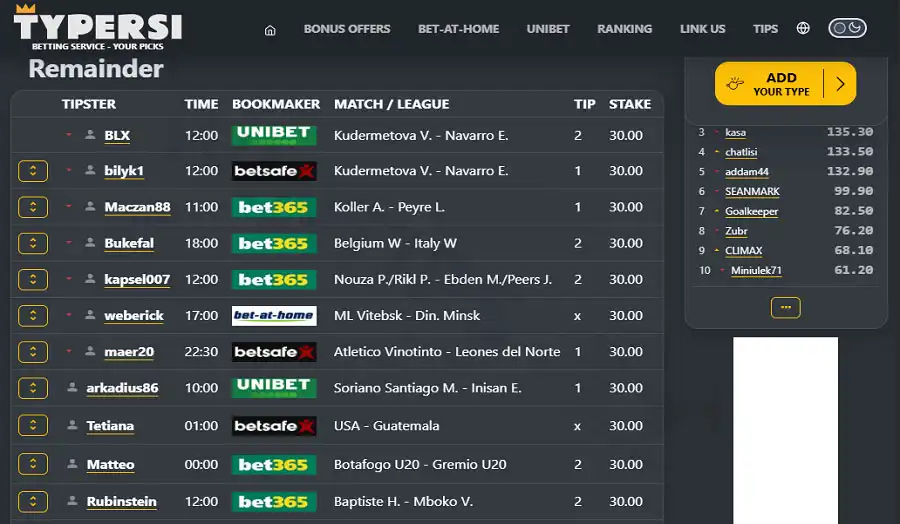The image size is (900, 524).
Task: Click the bet365 logo in Bukefal row
Action: pos(274,243)
